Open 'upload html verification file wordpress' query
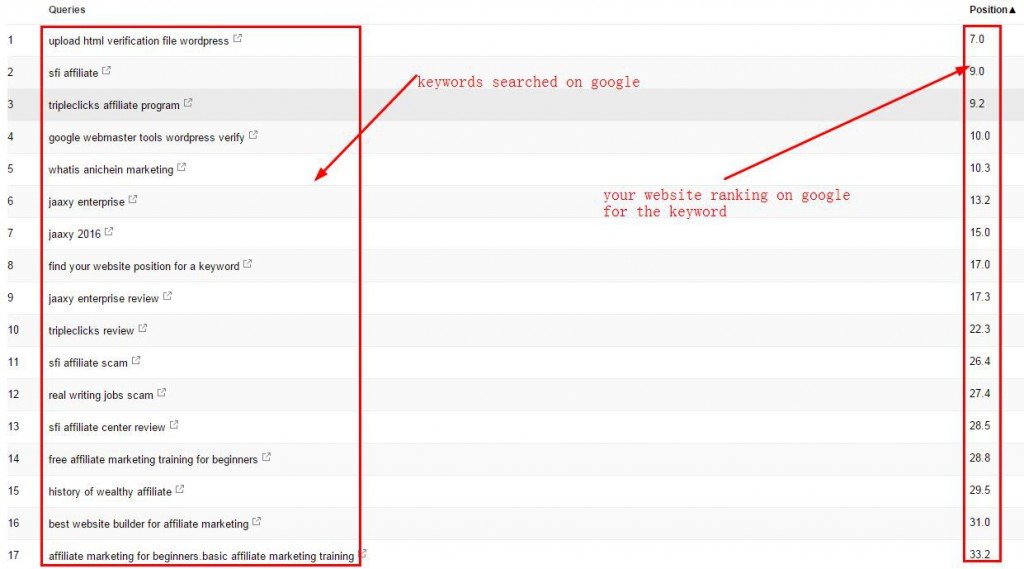The image size is (1024, 569). 138,41
